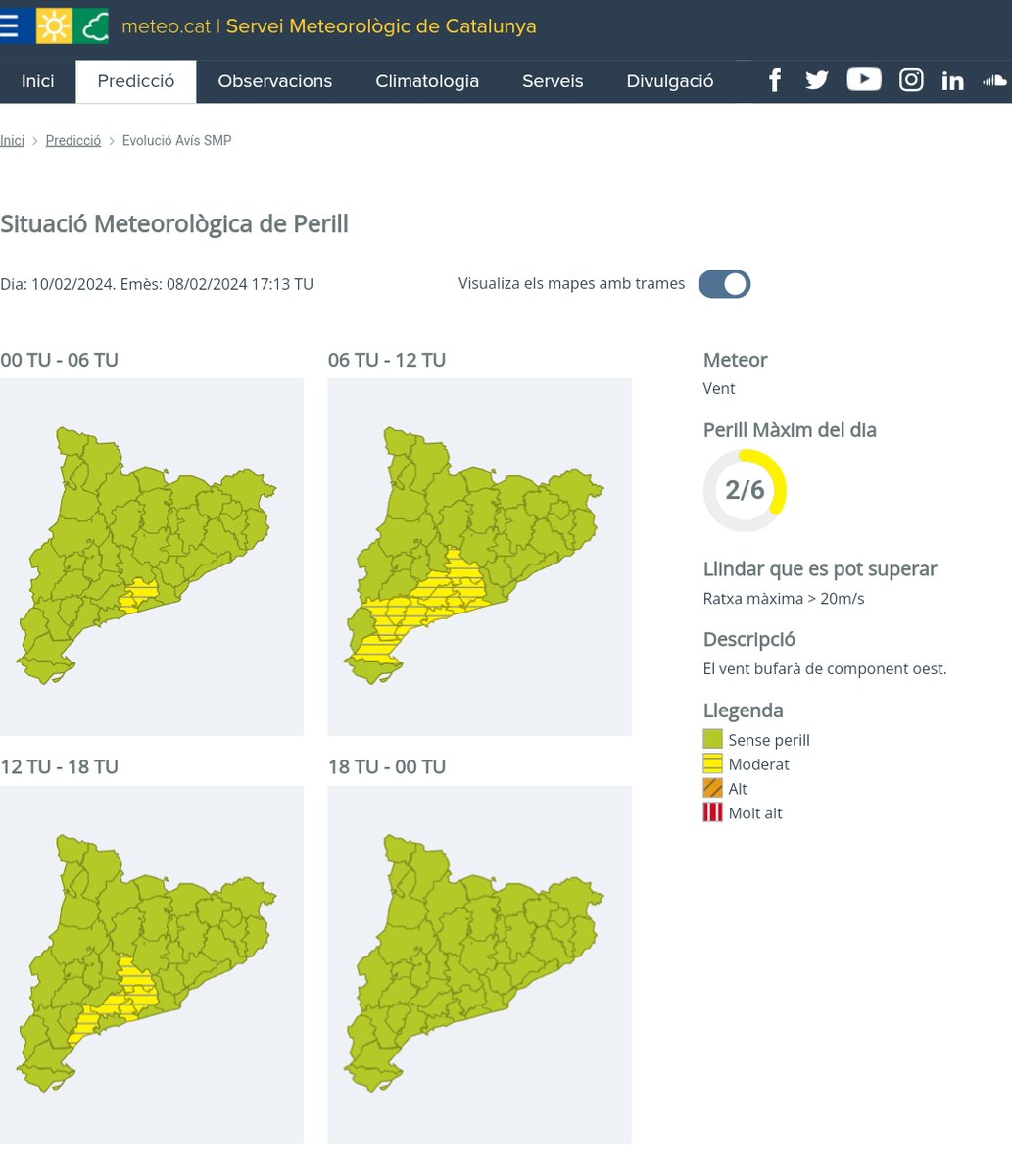The image size is (1012, 1176).
Task: Click the 'Descripció' heading
Action: (749, 640)
